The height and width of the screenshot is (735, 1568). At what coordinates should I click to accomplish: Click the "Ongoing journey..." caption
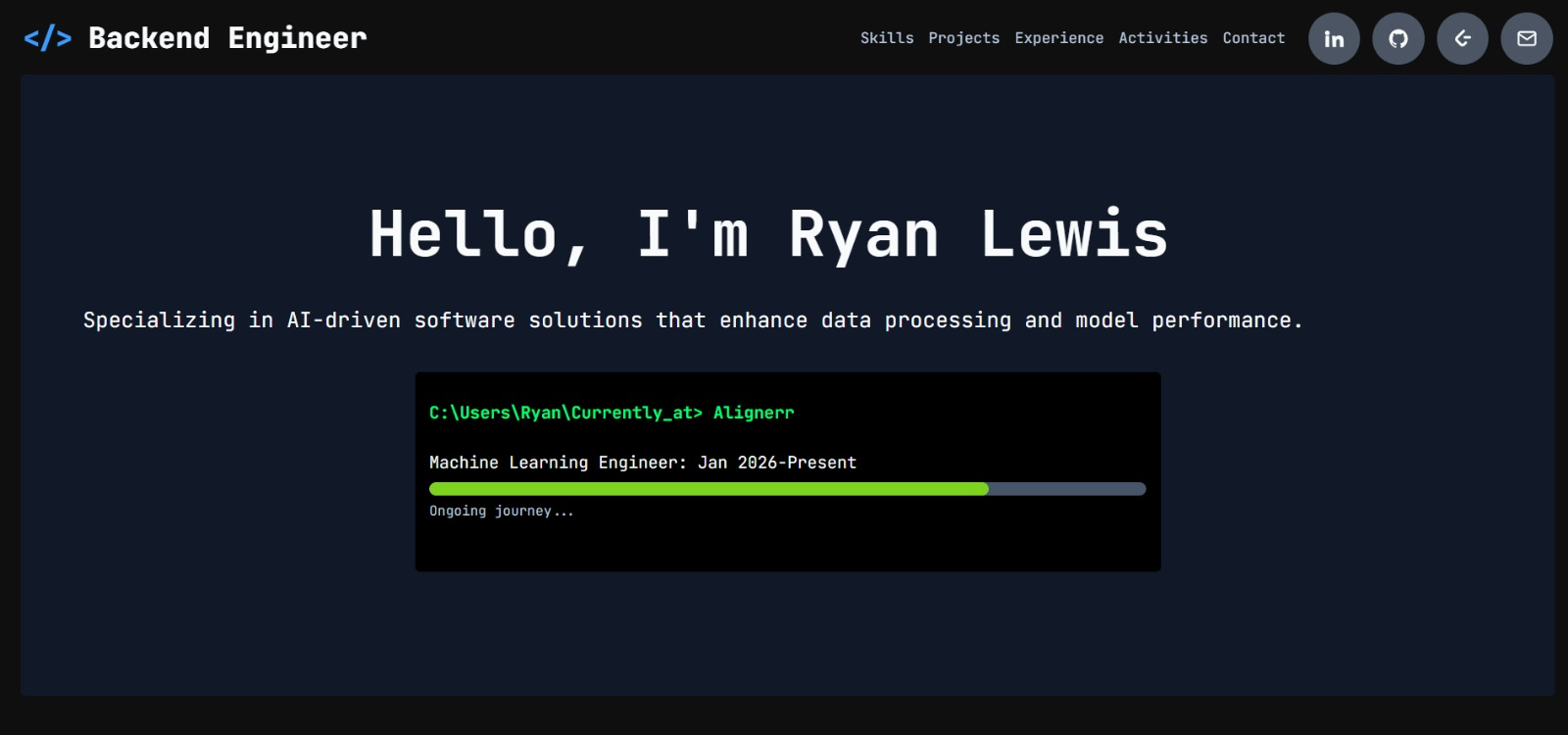[502, 511]
